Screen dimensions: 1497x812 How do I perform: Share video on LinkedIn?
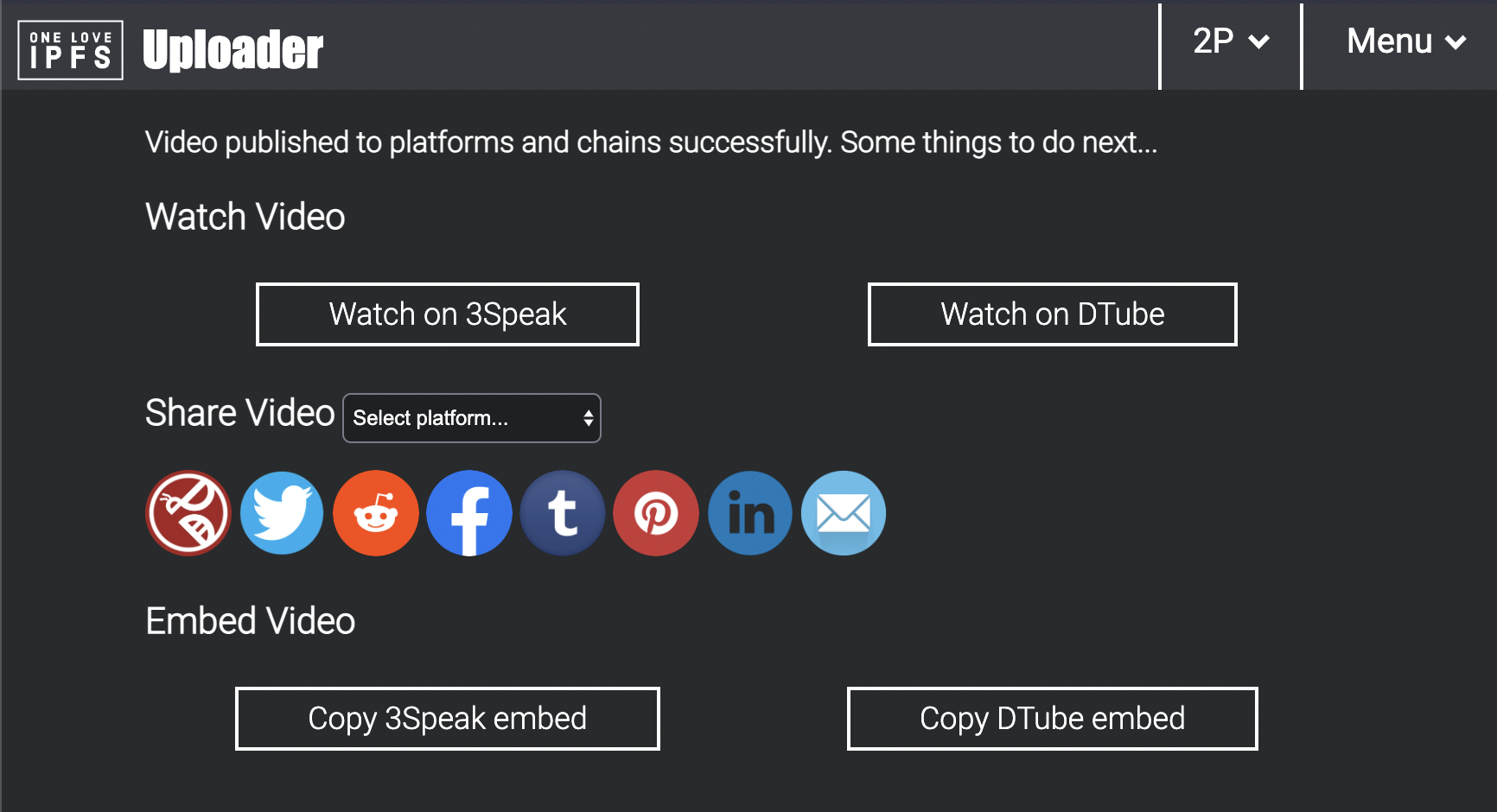pyautogui.click(x=750, y=513)
